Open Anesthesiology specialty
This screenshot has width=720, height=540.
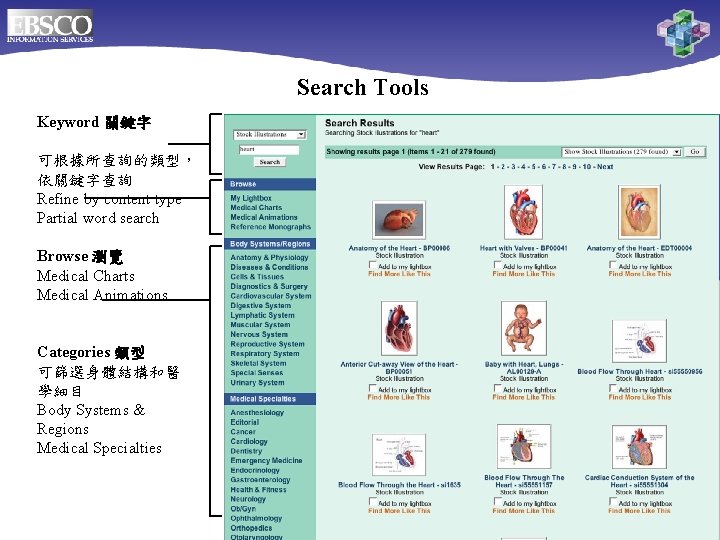pyautogui.click(x=257, y=412)
